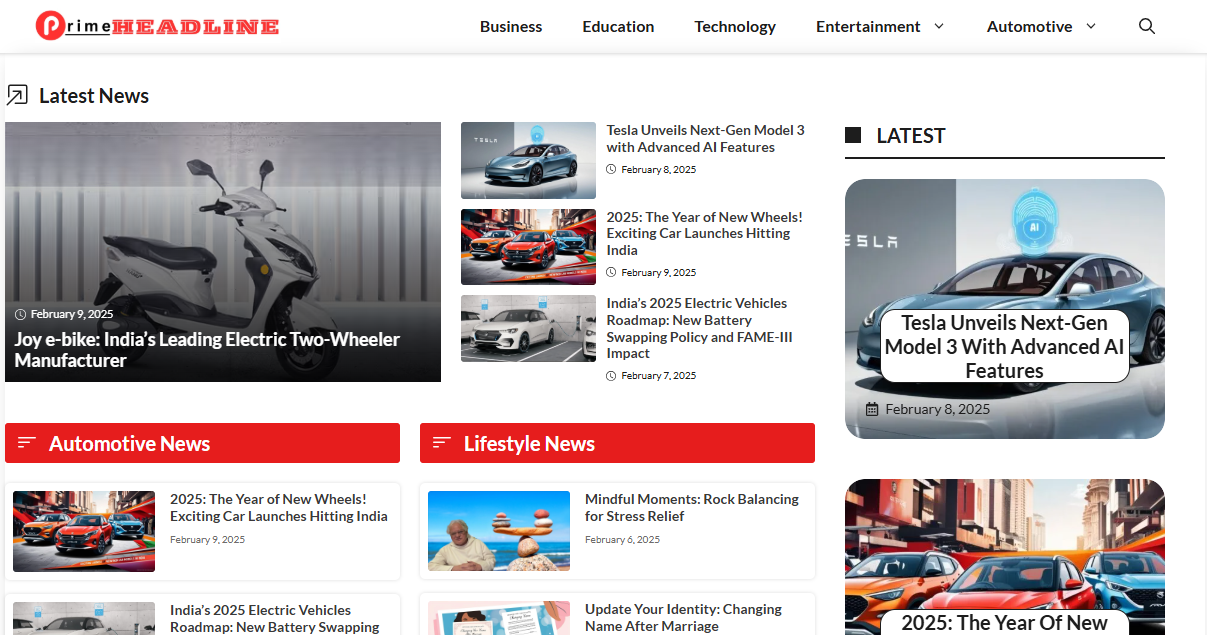Click the black square beside LATEST heading

pos(853,135)
